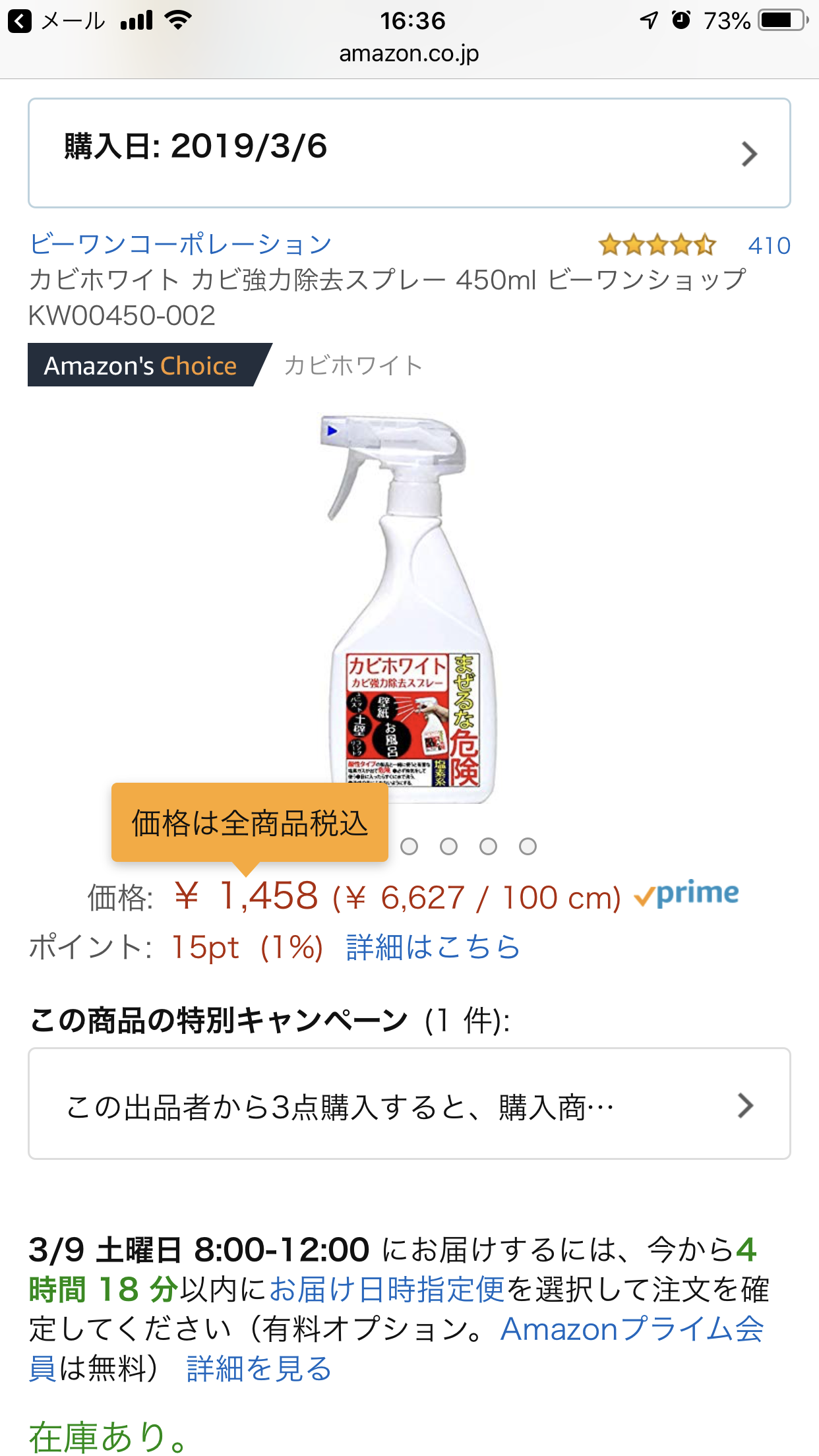819x1456 pixels.
Task: Tap the star rating icons
Action: click(657, 245)
